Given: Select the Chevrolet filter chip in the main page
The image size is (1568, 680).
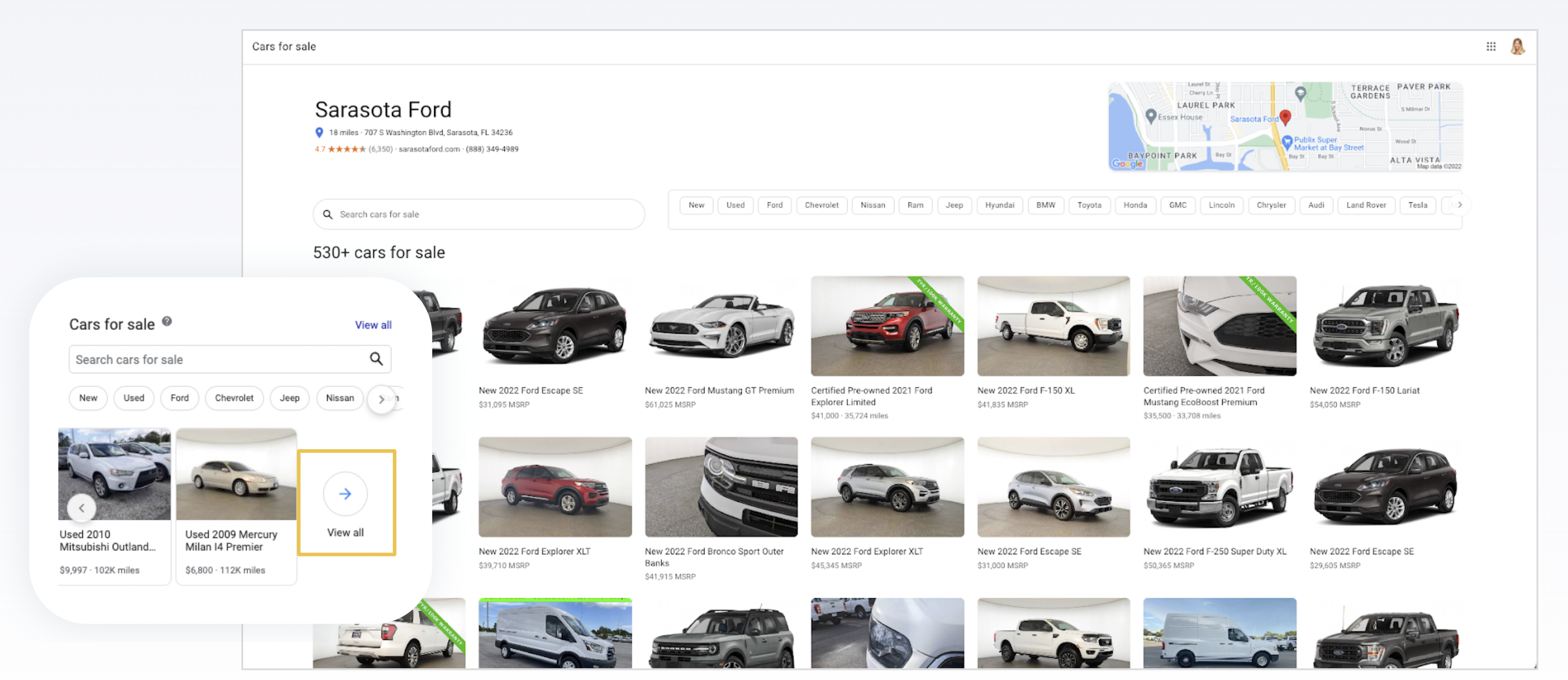Looking at the screenshot, I should (821, 206).
